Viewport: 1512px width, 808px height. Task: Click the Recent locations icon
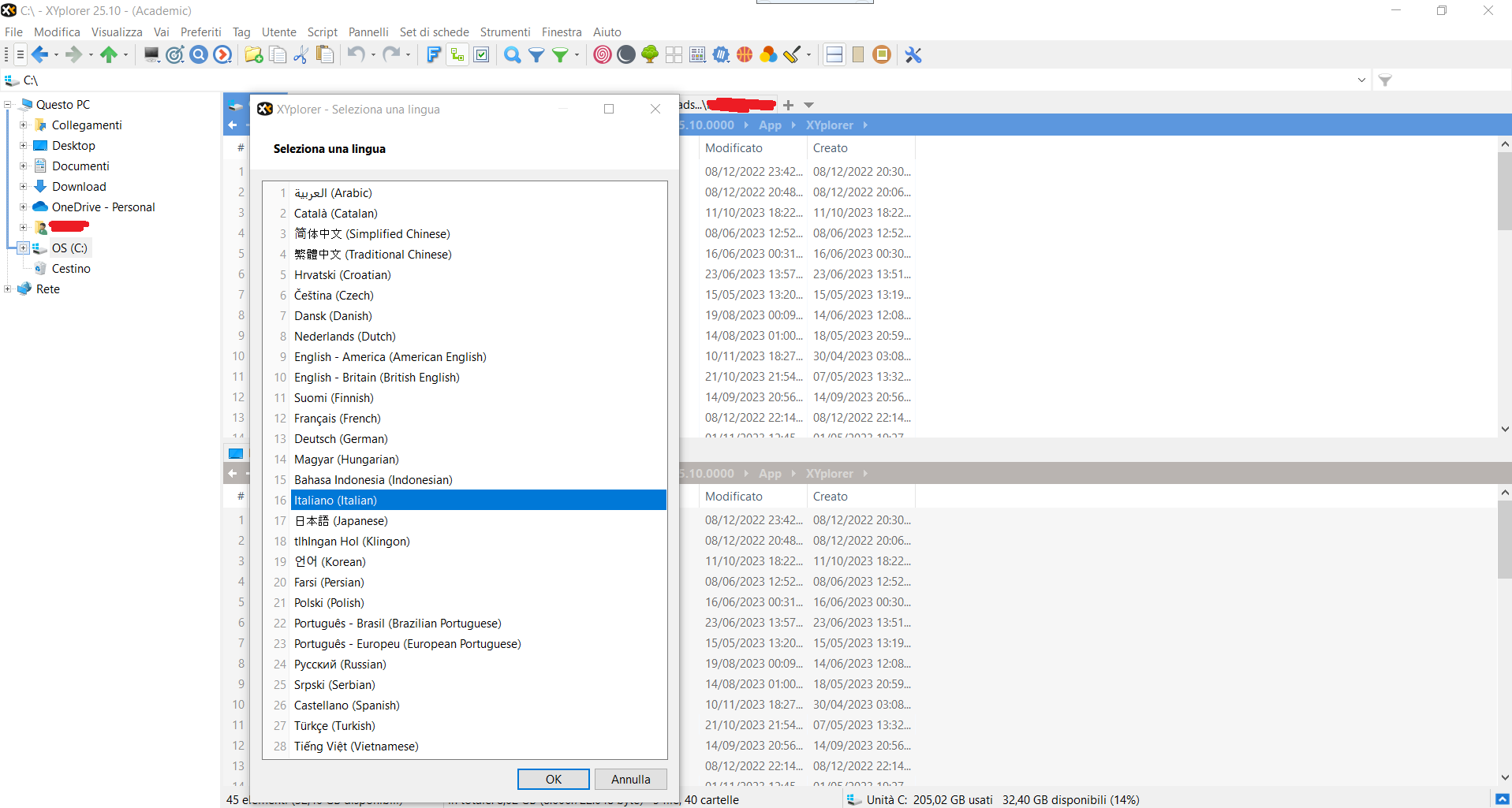[x=223, y=54]
